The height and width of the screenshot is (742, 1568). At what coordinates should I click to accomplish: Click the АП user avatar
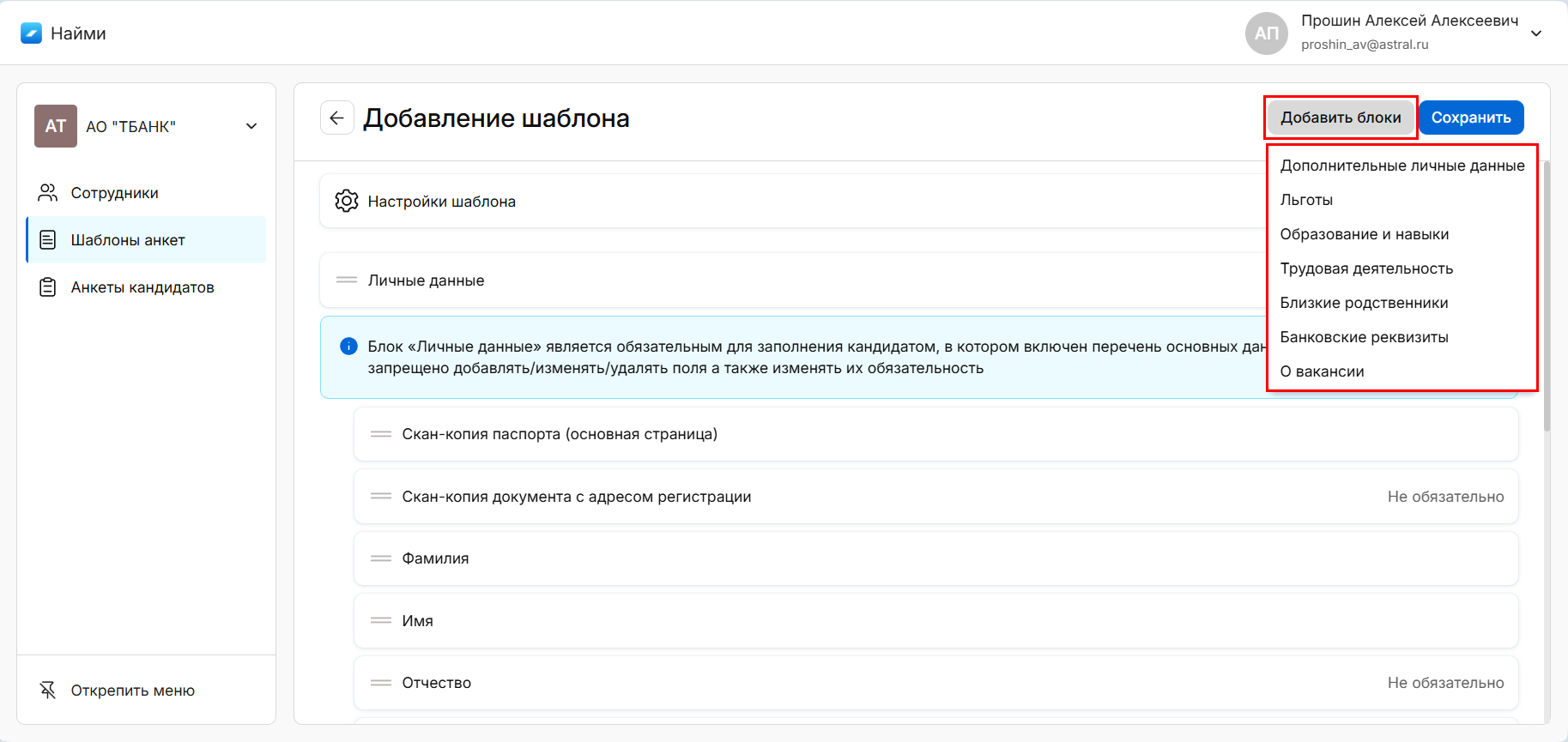pos(1266,33)
